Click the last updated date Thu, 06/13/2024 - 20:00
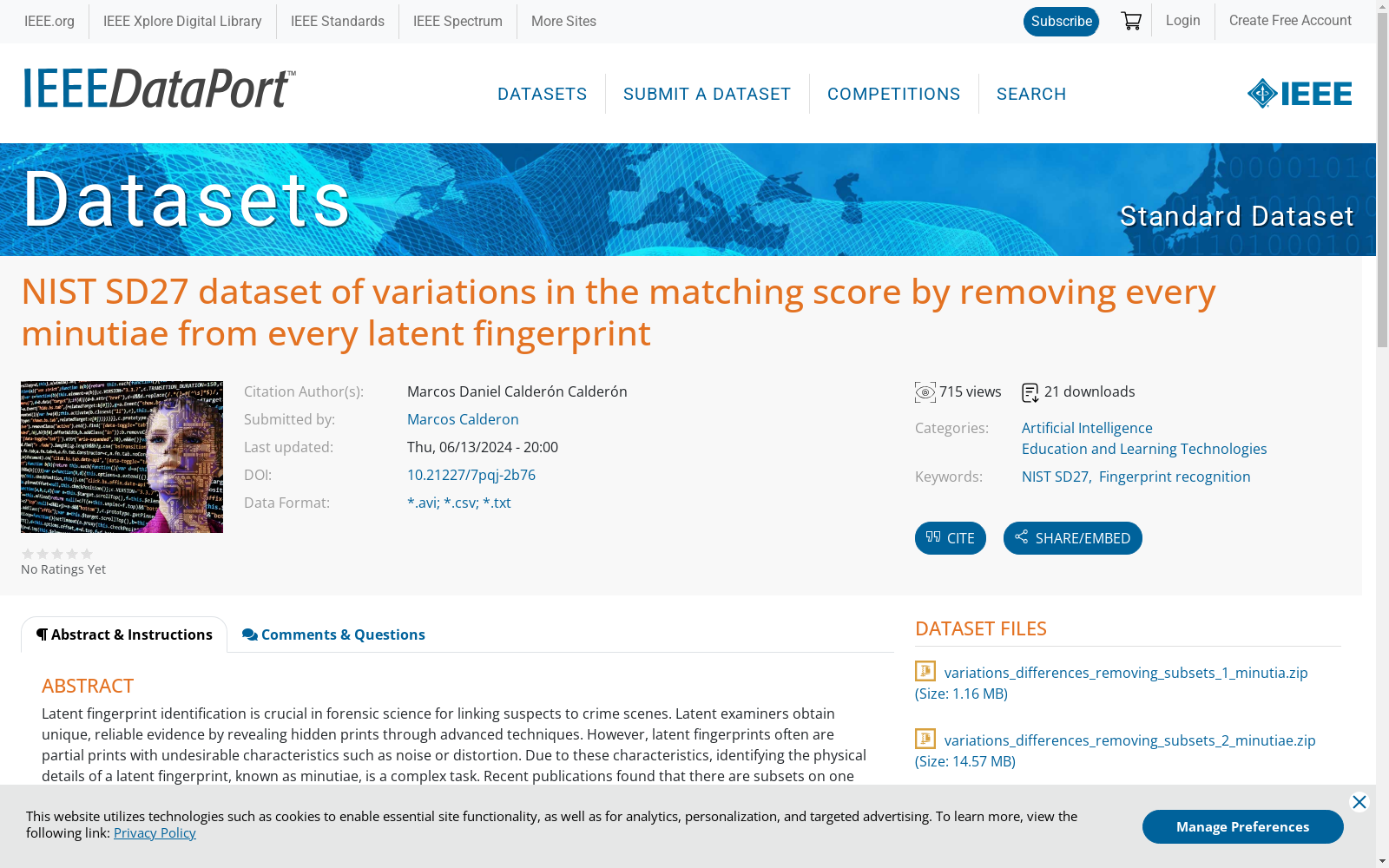The image size is (1389, 868). (483, 447)
